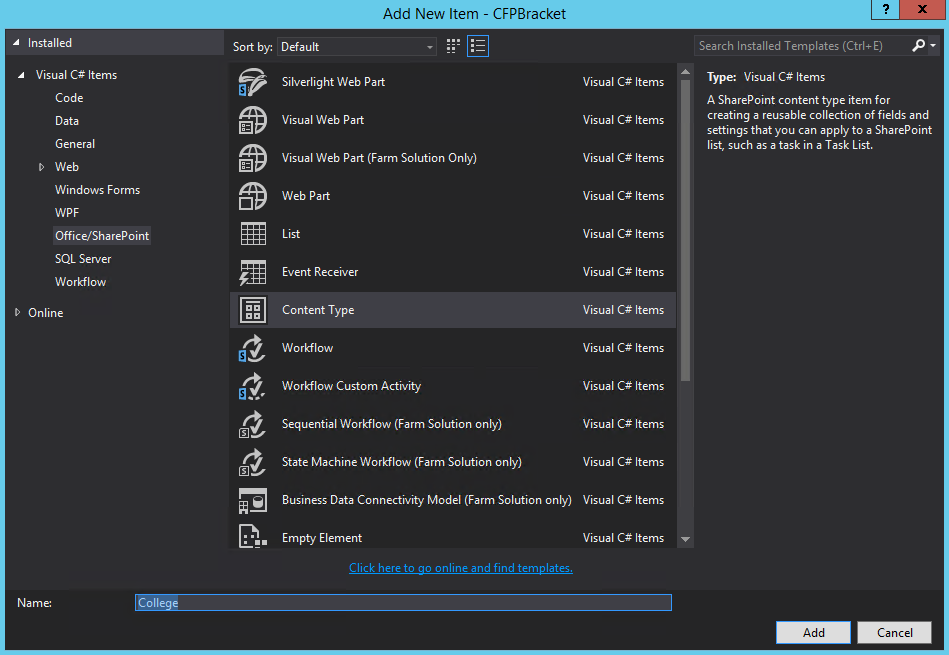949x655 pixels.
Task: Click the Search Installed Templates box
Action: tap(802, 46)
